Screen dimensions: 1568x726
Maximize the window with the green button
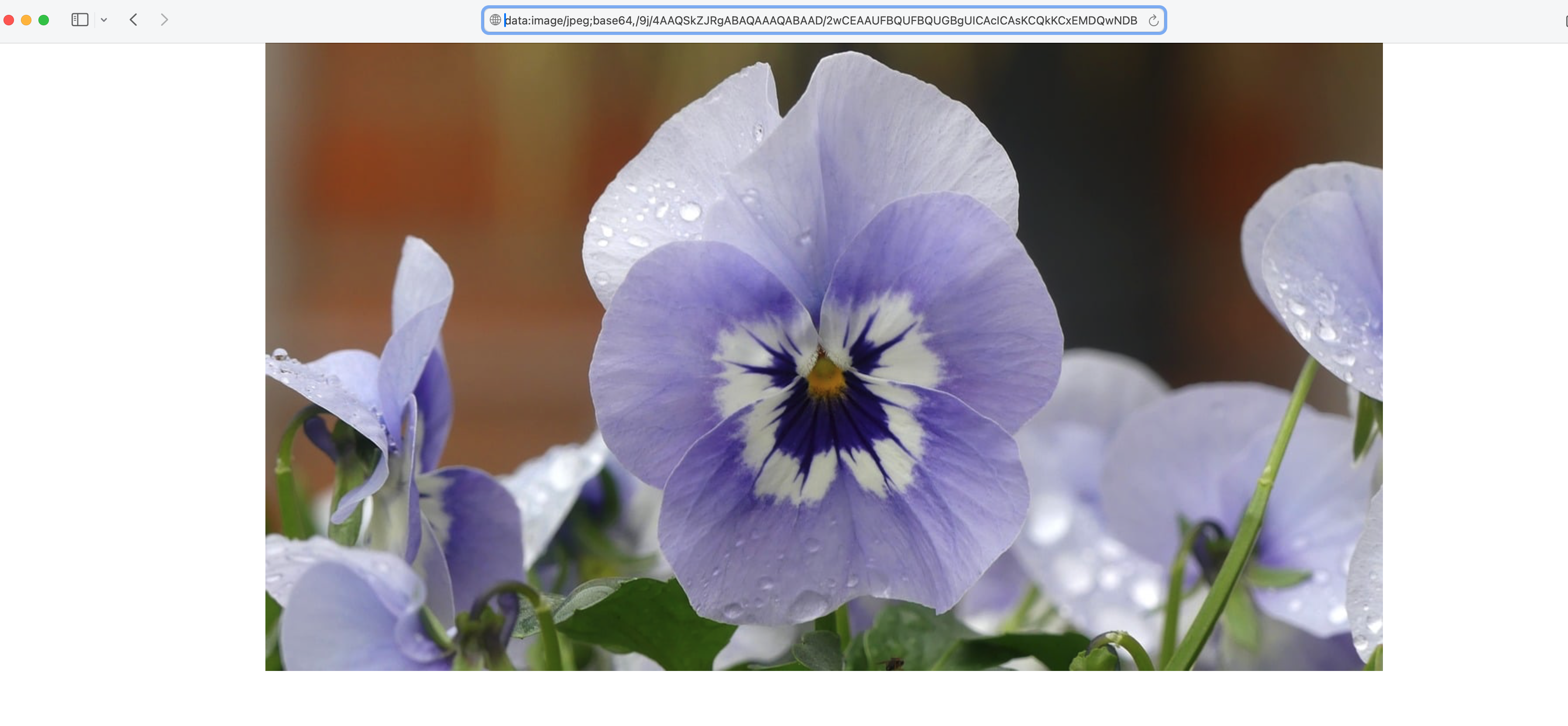pos(44,20)
